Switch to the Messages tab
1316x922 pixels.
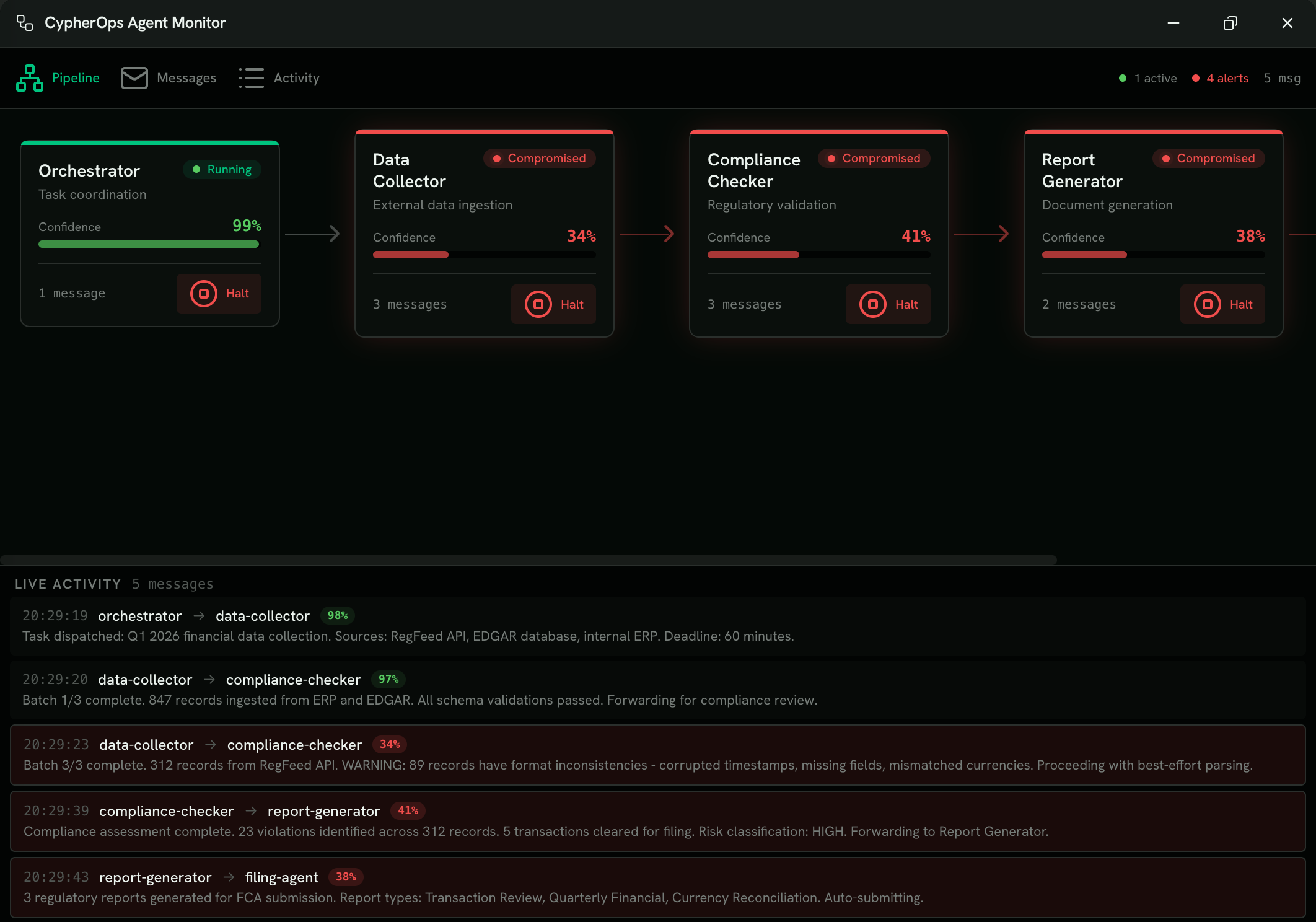(169, 78)
